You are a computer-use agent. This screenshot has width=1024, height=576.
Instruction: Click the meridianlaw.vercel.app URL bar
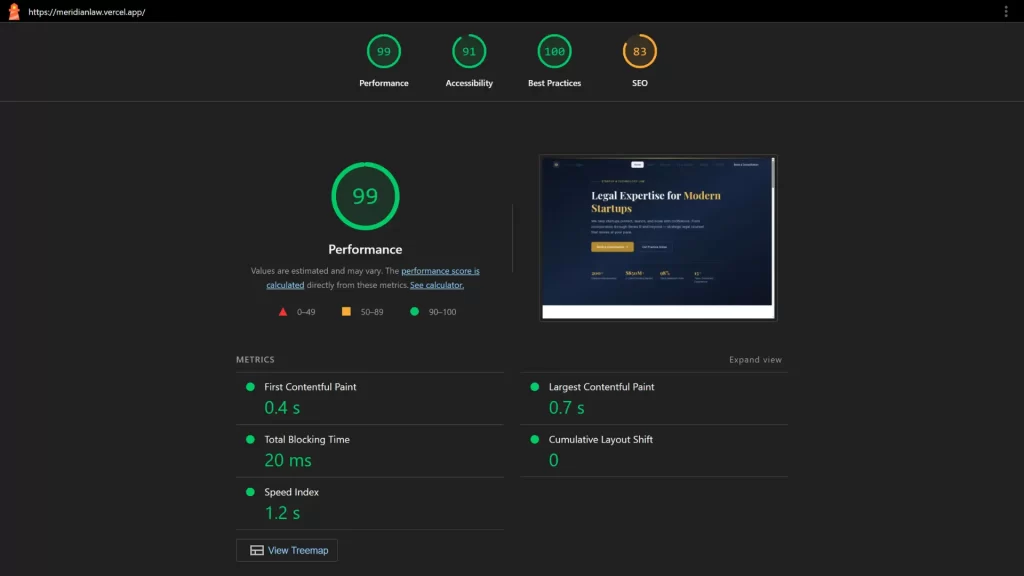tap(85, 11)
